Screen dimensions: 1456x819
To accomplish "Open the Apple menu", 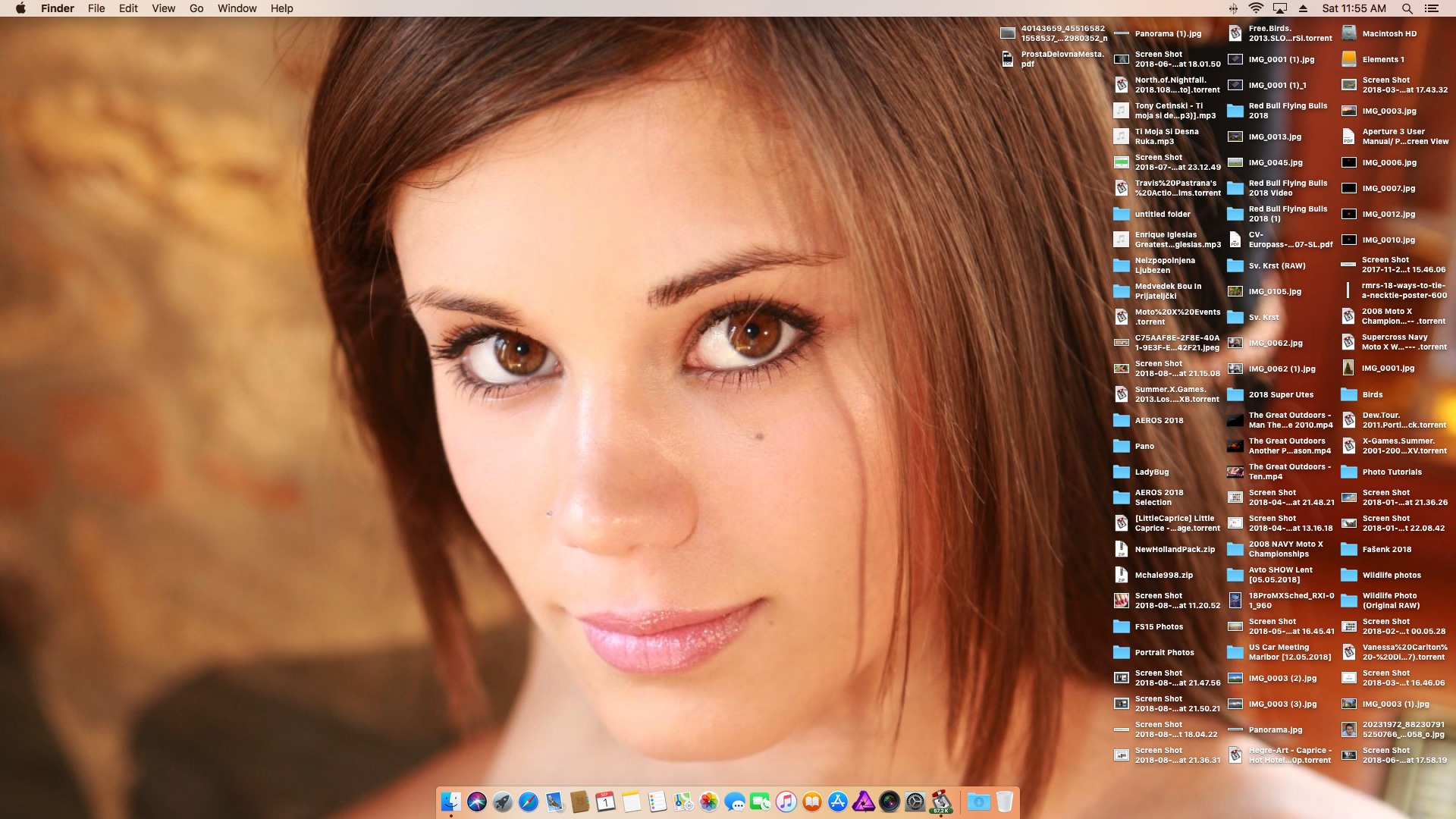I will click(x=20, y=8).
